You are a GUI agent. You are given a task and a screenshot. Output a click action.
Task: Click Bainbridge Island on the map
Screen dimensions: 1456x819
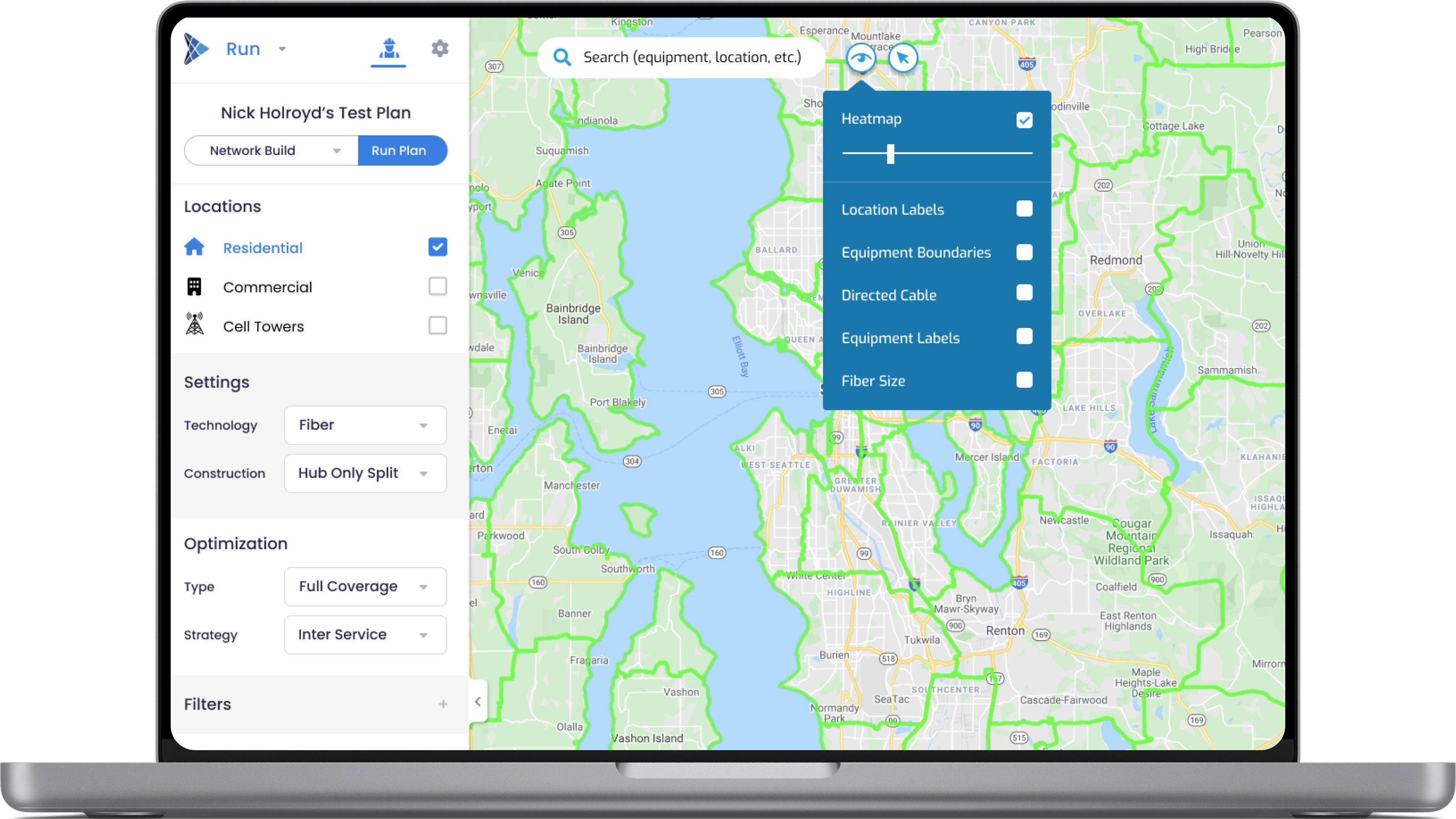[573, 314]
